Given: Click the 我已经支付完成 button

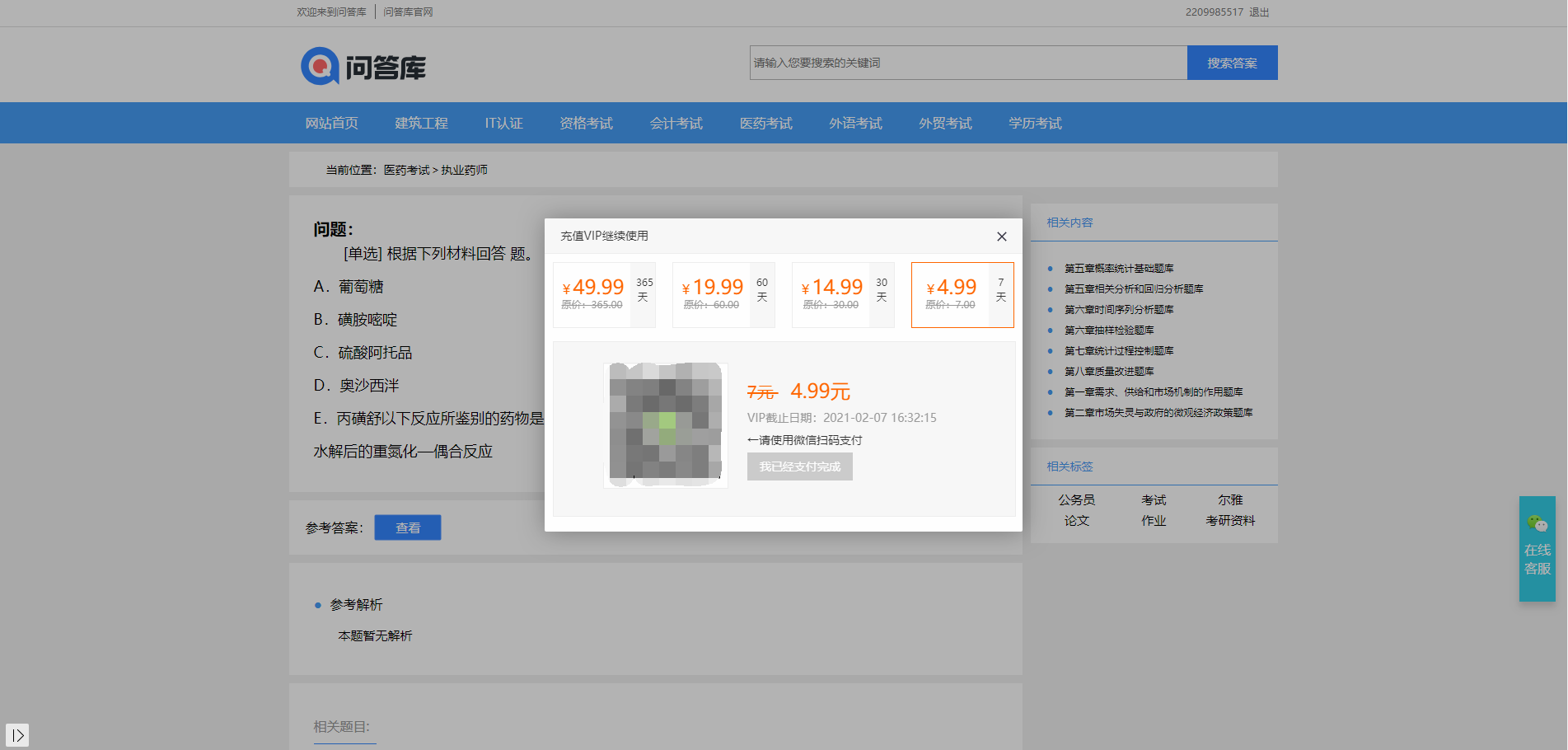Looking at the screenshot, I should point(800,466).
